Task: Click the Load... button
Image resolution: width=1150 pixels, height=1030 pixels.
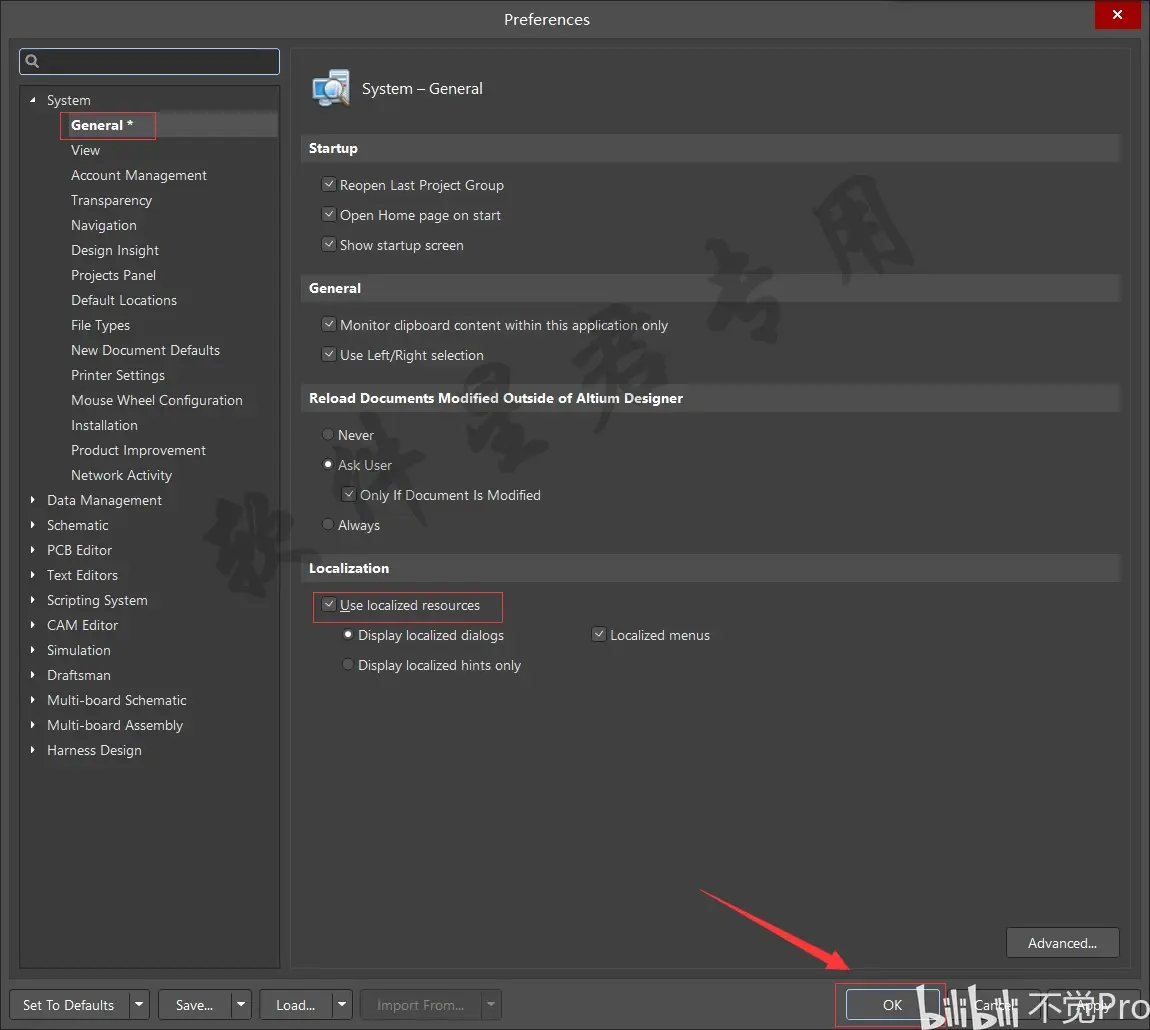Action: point(296,1004)
